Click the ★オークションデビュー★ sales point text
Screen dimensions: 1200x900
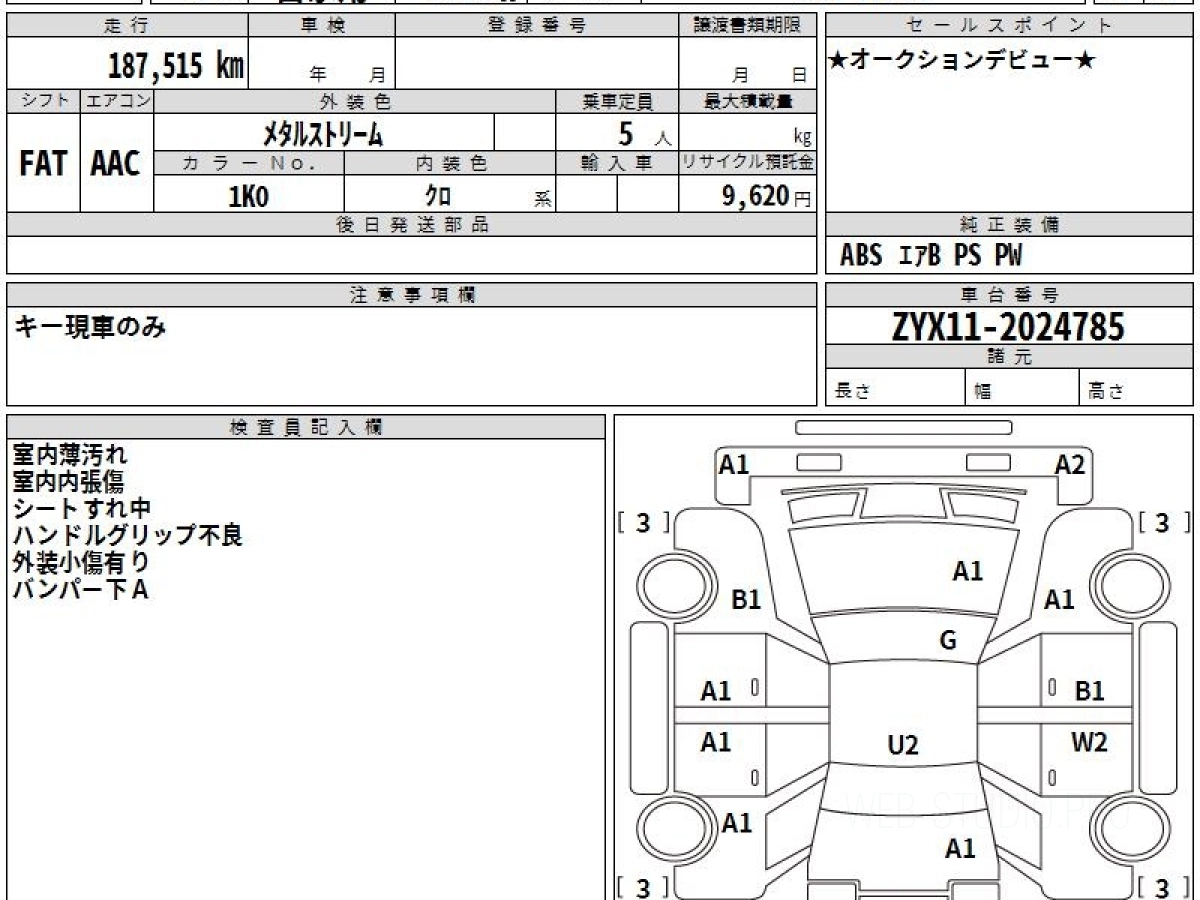(x=961, y=61)
